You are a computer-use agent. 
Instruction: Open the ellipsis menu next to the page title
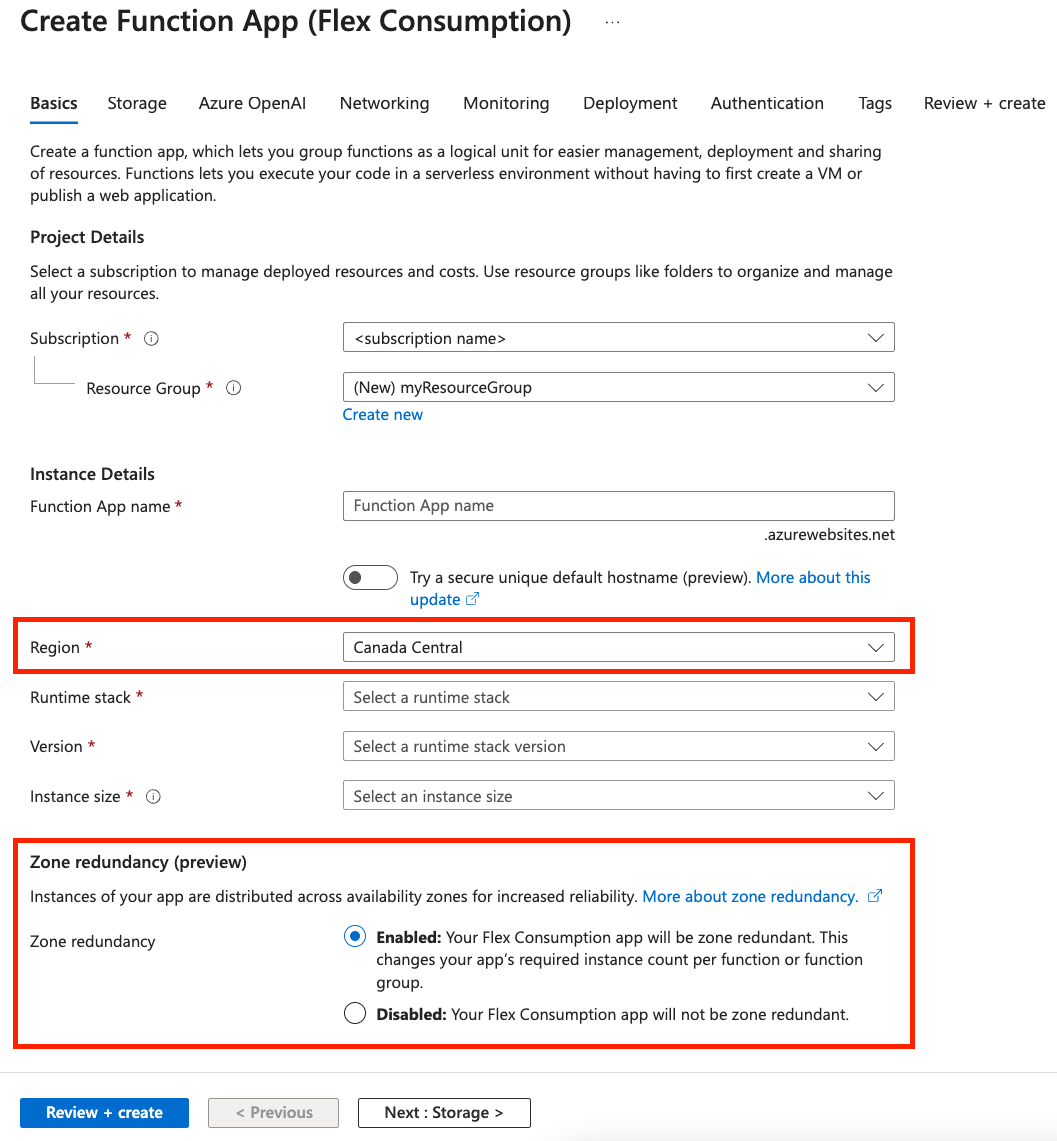click(x=612, y=20)
